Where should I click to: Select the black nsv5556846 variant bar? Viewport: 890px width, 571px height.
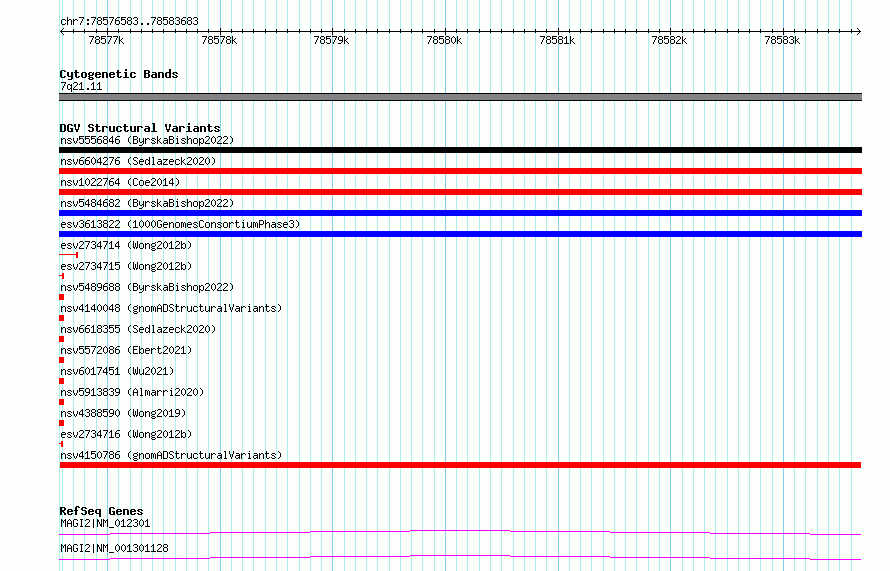460,150
